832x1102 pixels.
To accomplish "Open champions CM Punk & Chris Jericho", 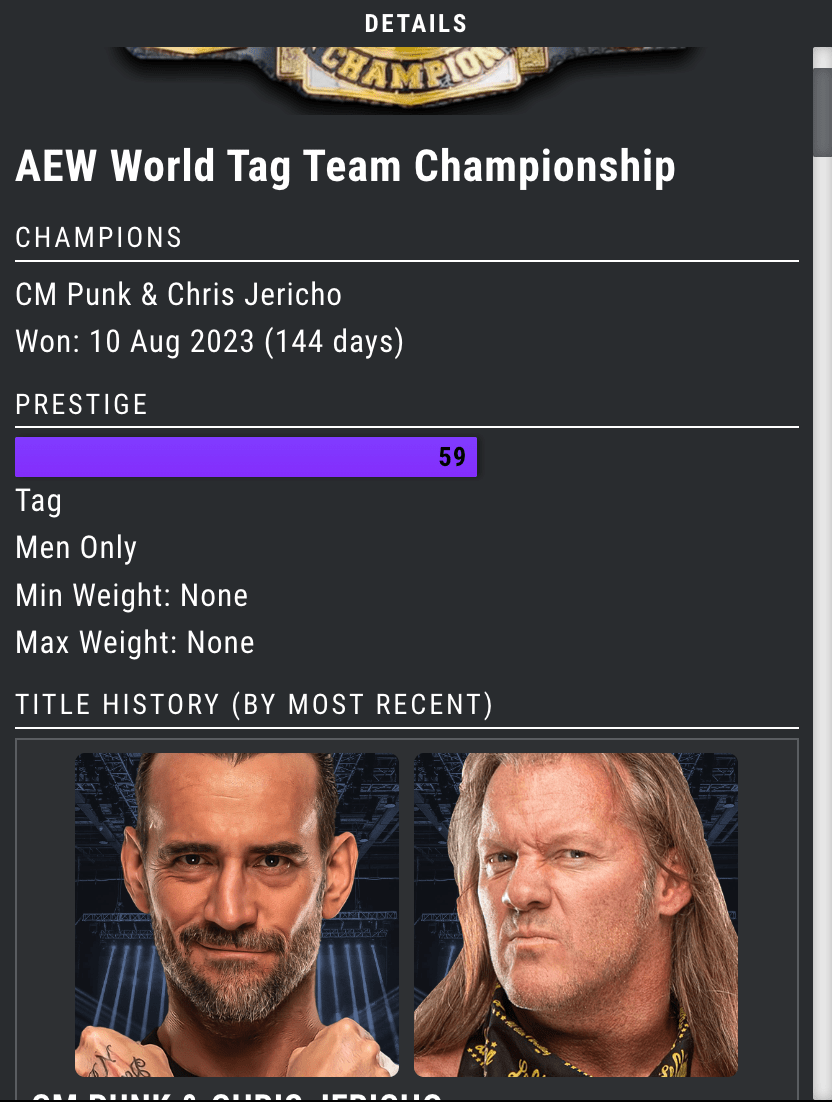I will [x=177, y=294].
